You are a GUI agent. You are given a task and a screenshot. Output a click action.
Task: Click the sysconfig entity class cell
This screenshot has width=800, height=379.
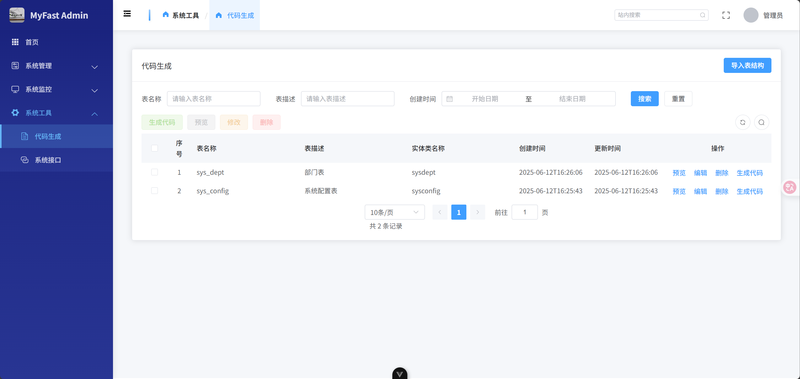(x=426, y=191)
